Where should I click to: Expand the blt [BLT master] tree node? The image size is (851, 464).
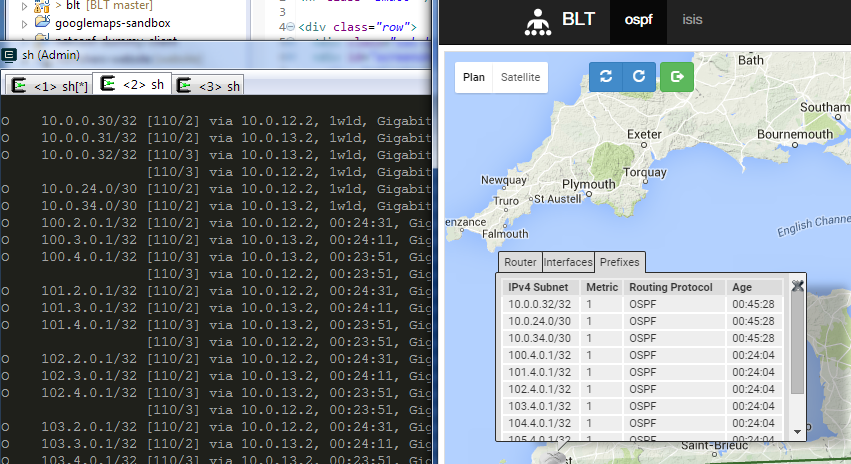pos(24,7)
